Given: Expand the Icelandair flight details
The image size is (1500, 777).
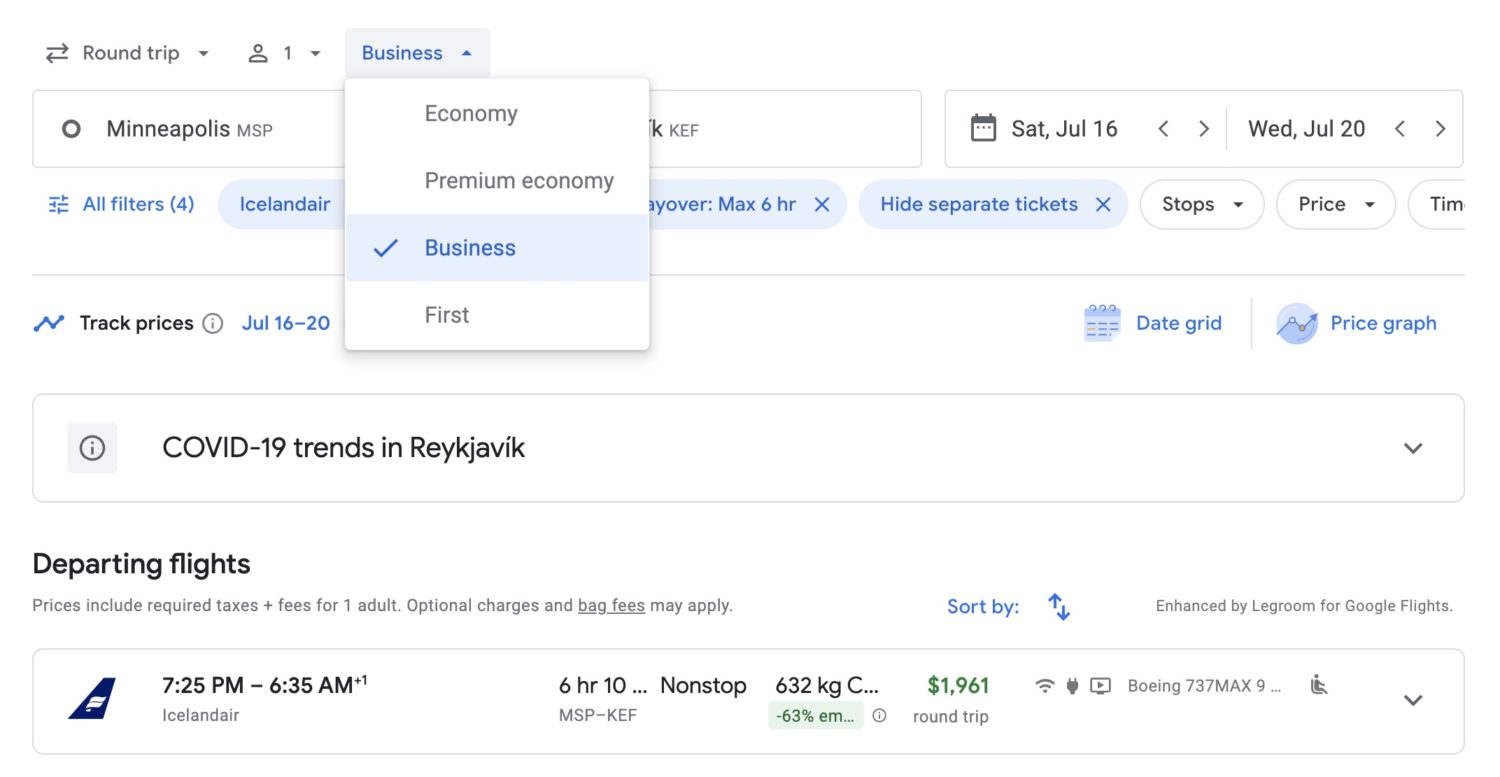Looking at the screenshot, I should pos(1413,700).
